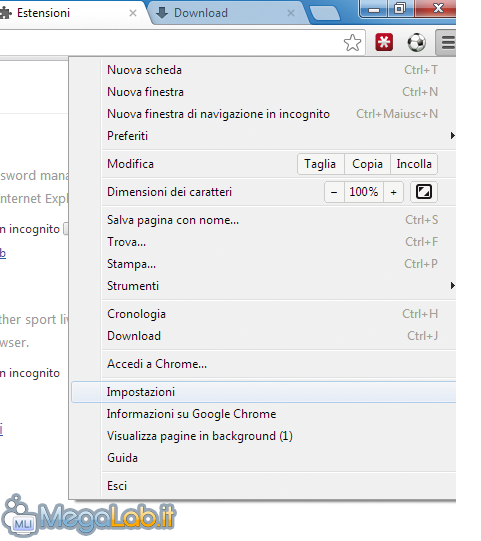Open Download entry in the menu

[262, 336]
